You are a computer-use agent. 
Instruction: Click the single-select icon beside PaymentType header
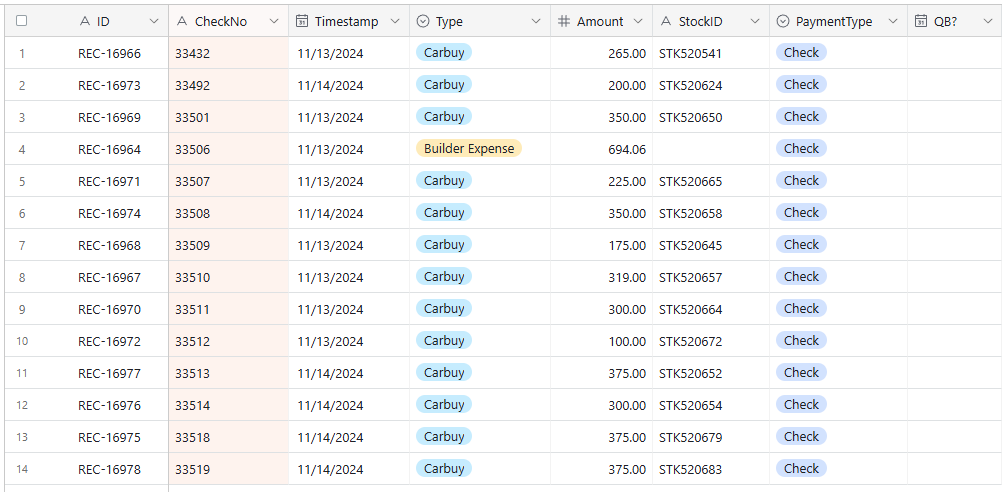click(783, 22)
